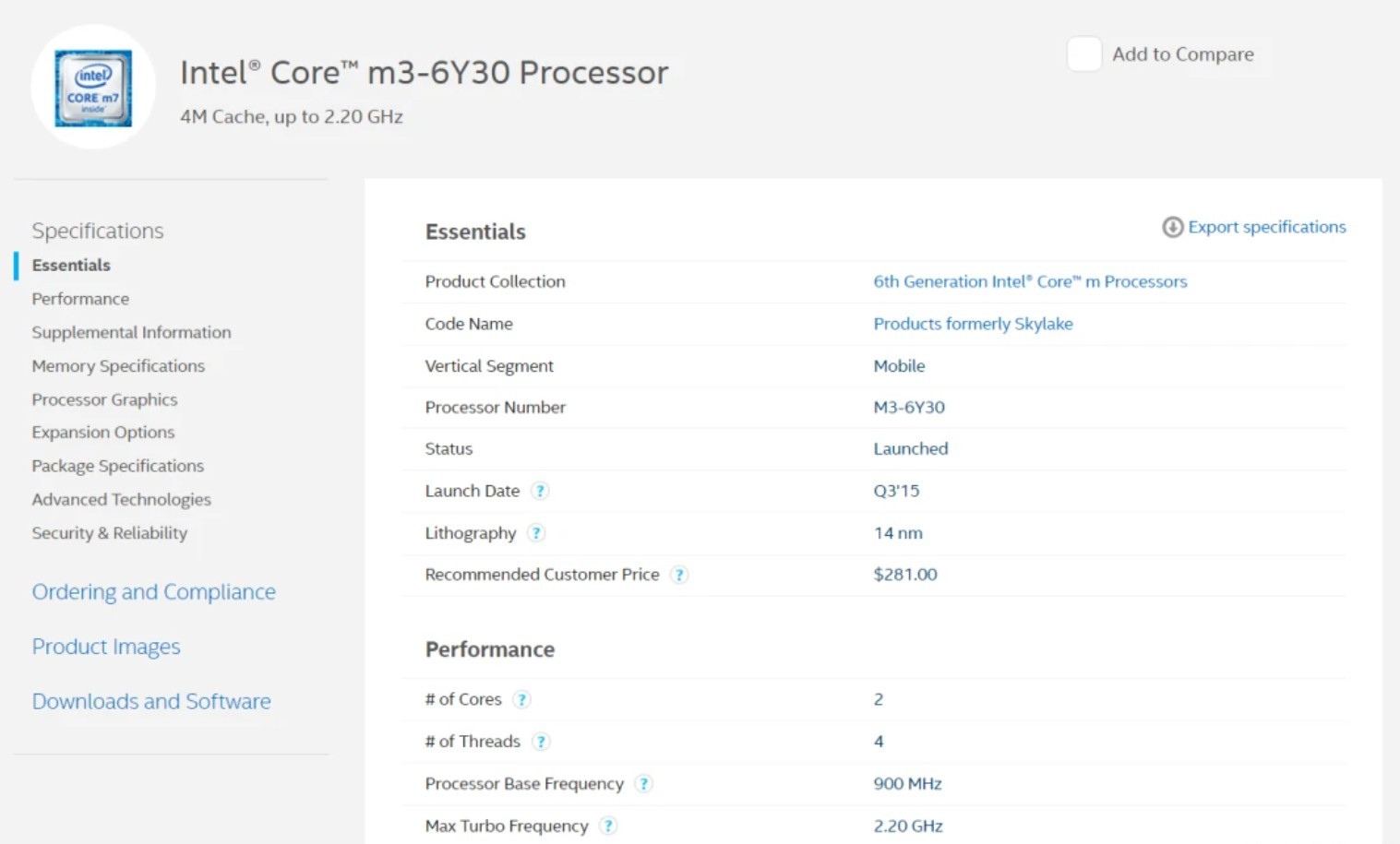The height and width of the screenshot is (844, 1400).
Task: Select Processor Graphics sidebar item
Action: [x=104, y=399]
